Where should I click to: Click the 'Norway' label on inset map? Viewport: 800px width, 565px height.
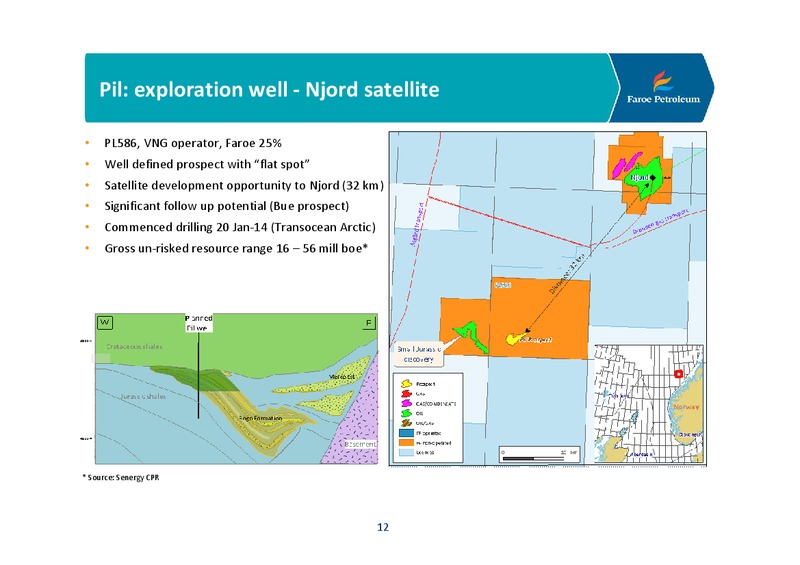click(x=686, y=407)
